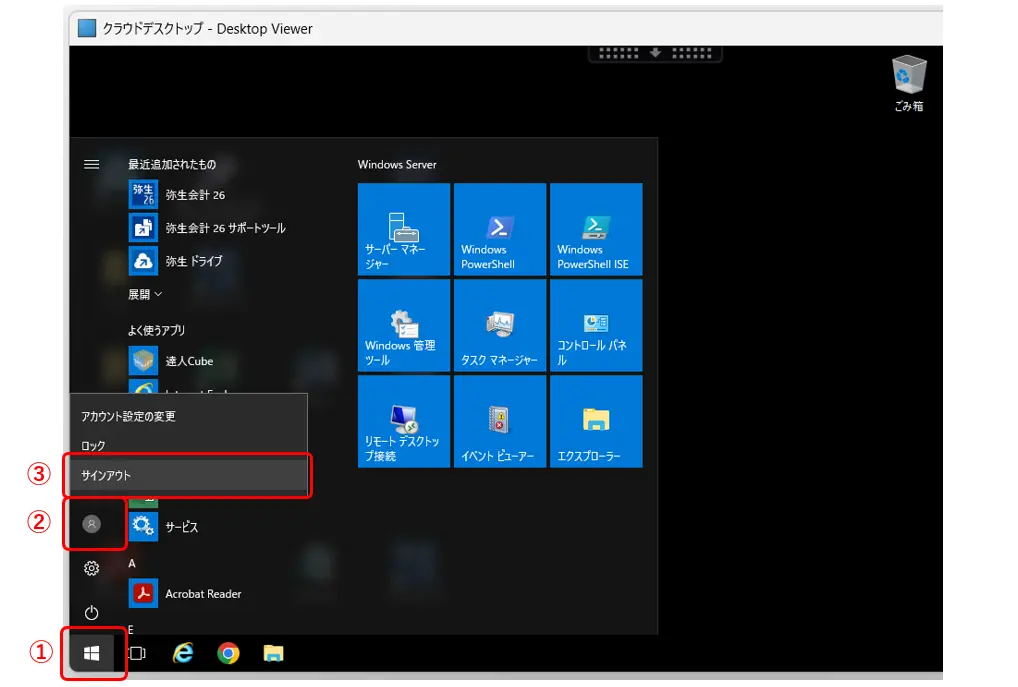
Task: Open the サーバー マネージャー tile
Action: [x=404, y=229]
